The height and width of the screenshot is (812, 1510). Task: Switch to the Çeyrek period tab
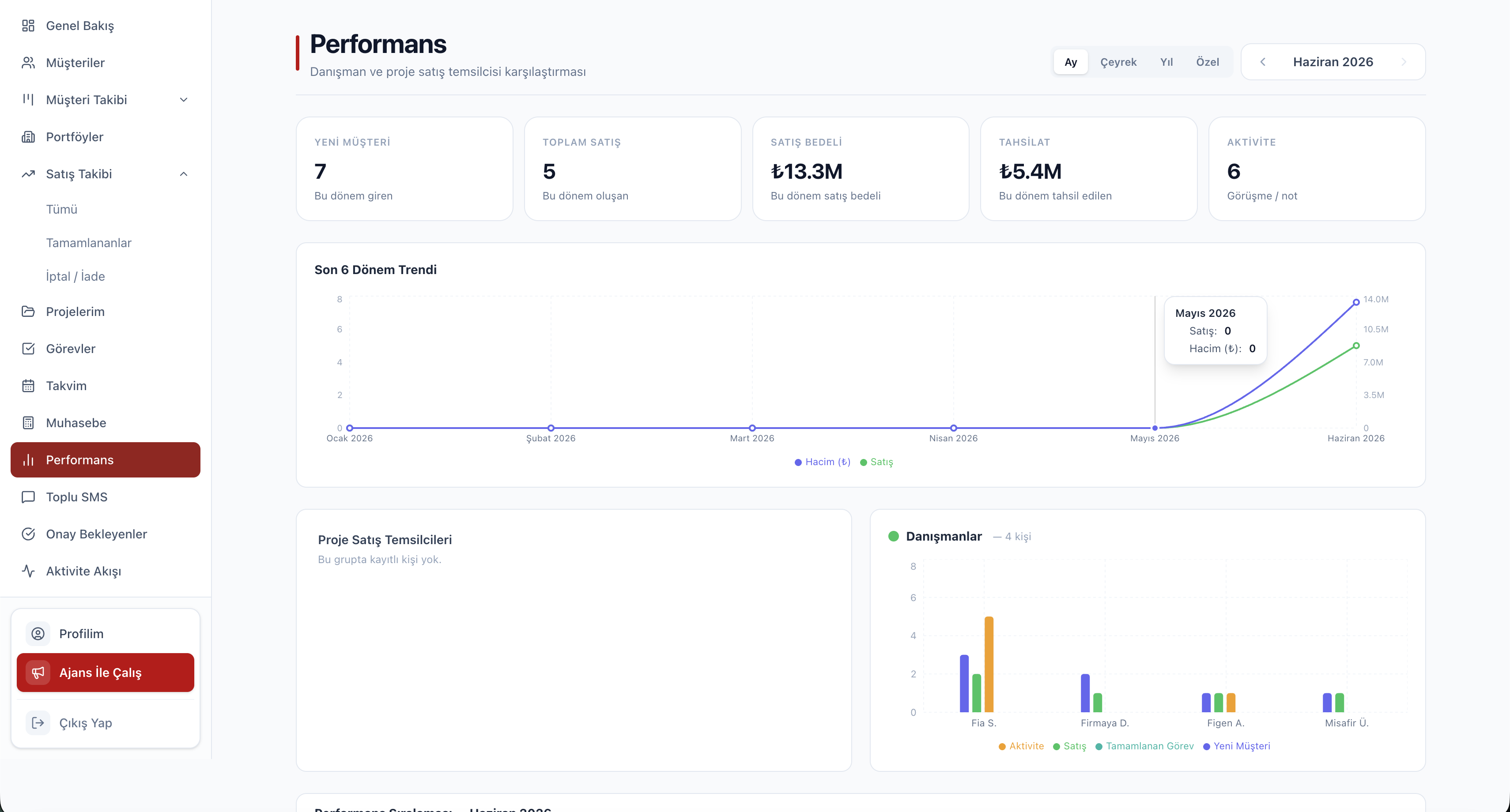(1118, 62)
